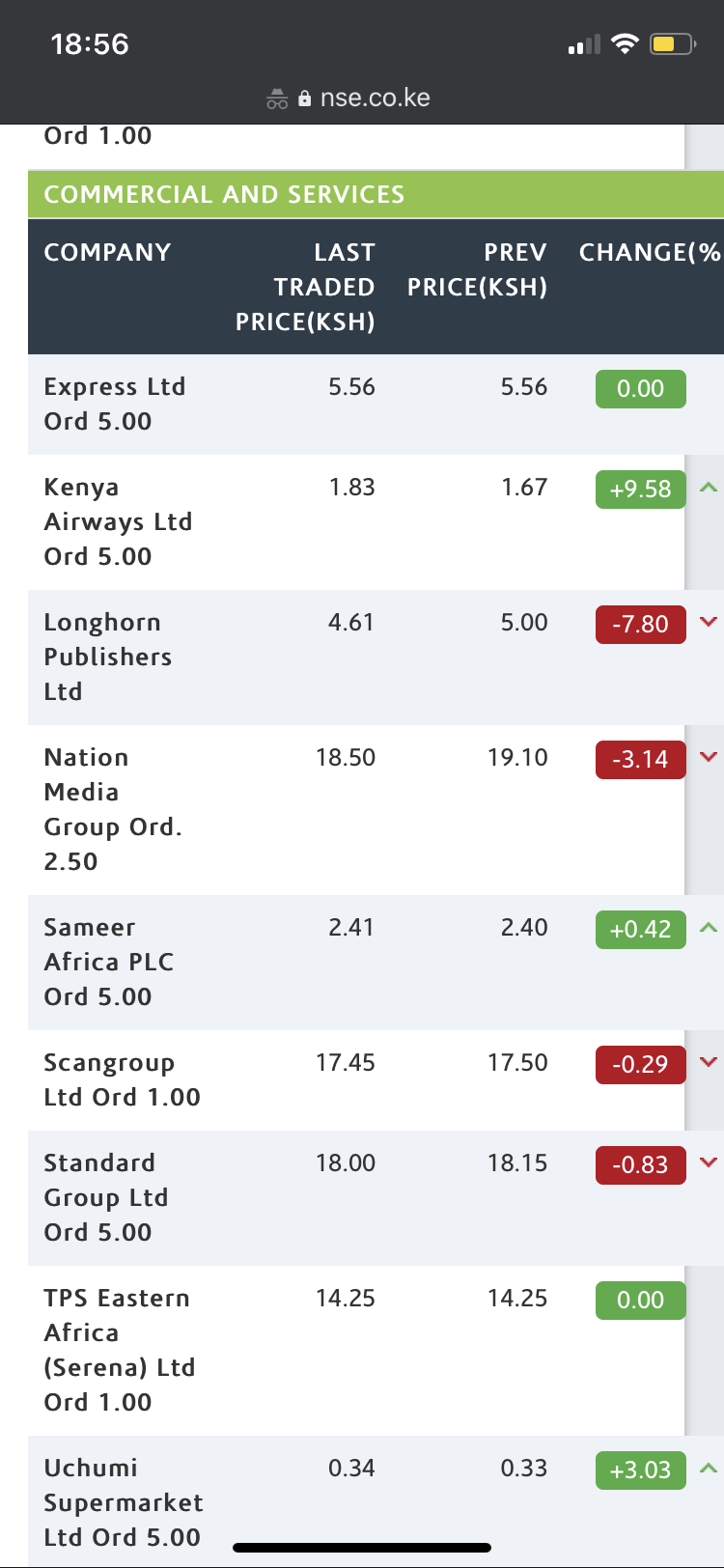The height and width of the screenshot is (1568, 724).
Task: Tap the red down arrow beside Nation Media
Action: click(709, 757)
